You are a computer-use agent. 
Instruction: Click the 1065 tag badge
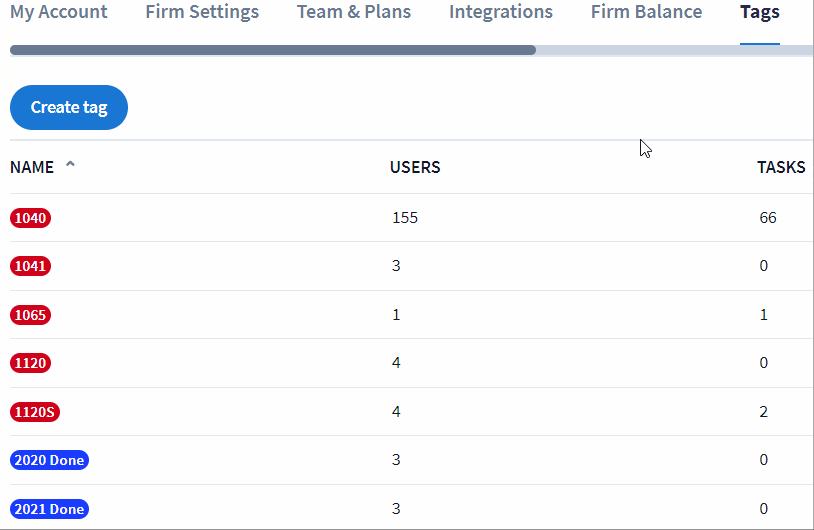(31, 315)
